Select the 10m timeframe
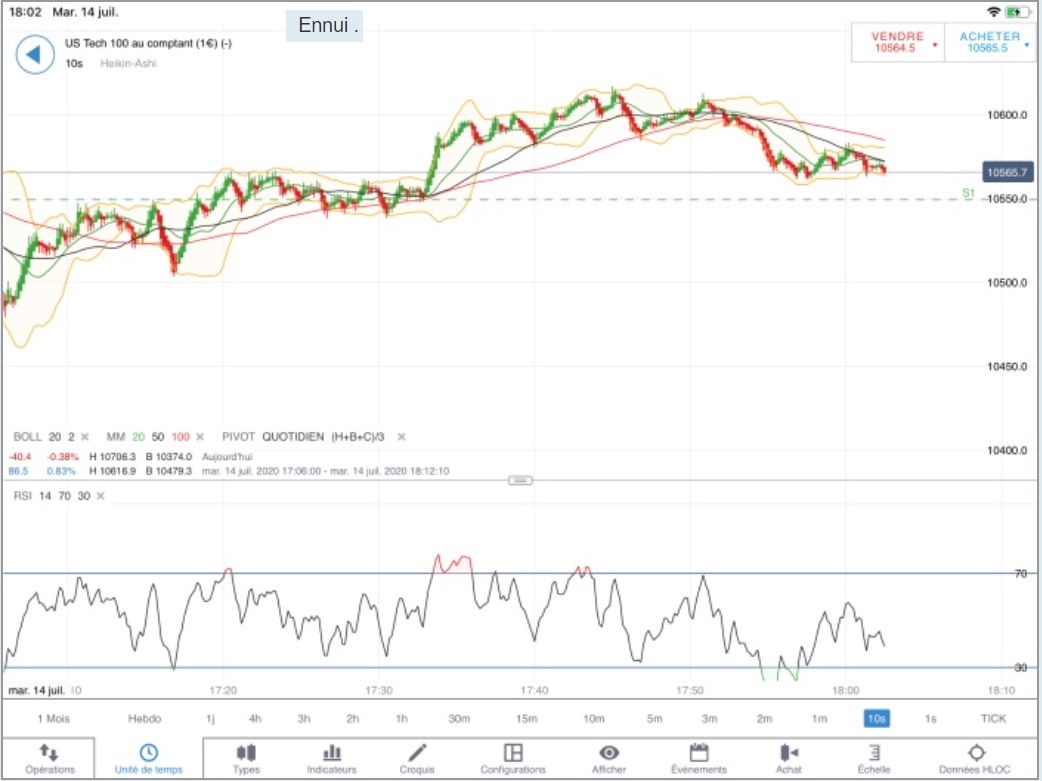Screen dimensions: 1042x781 pos(593,719)
